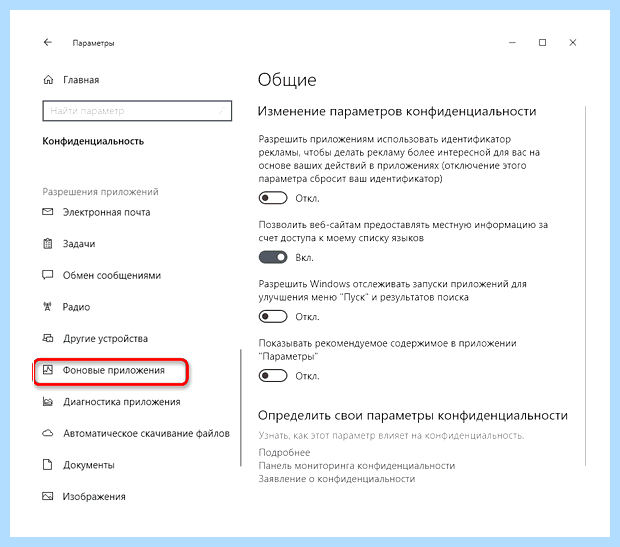The width and height of the screenshot is (620, 547).
Task: Close the Параметры window
Action: pyautogui.click(x=573, y=42)
